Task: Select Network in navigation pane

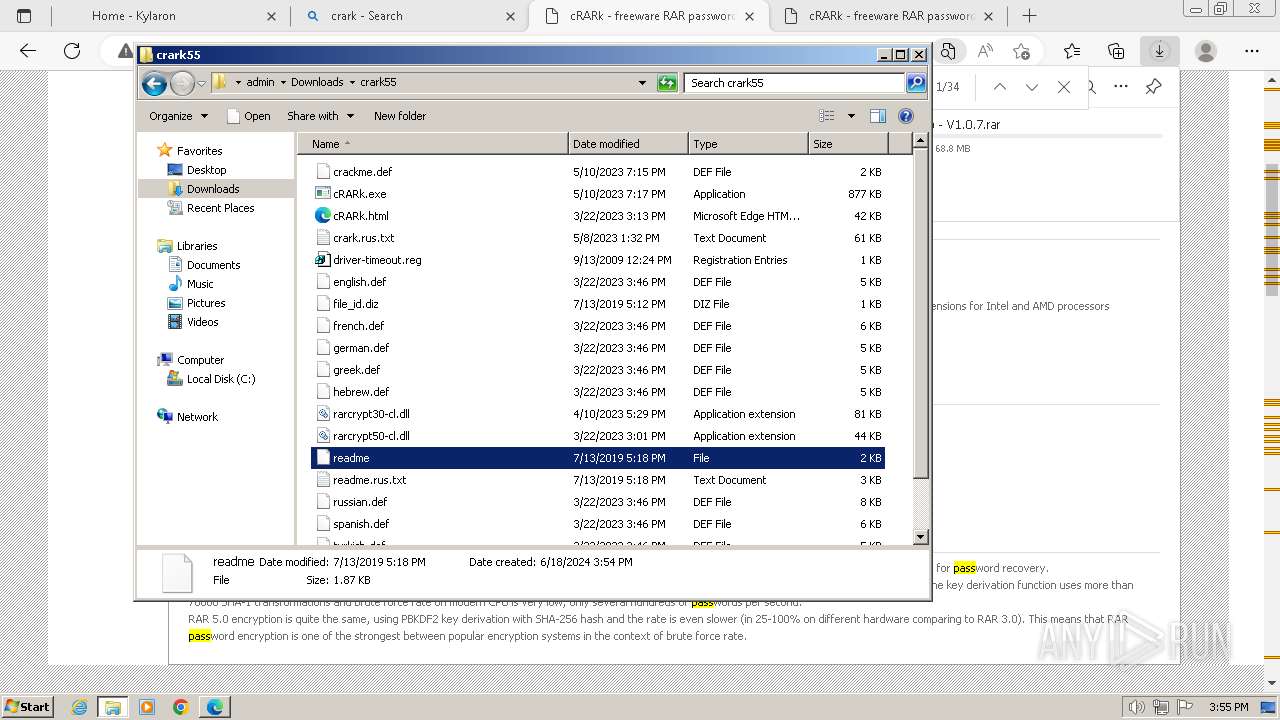Action: (197, 417)
